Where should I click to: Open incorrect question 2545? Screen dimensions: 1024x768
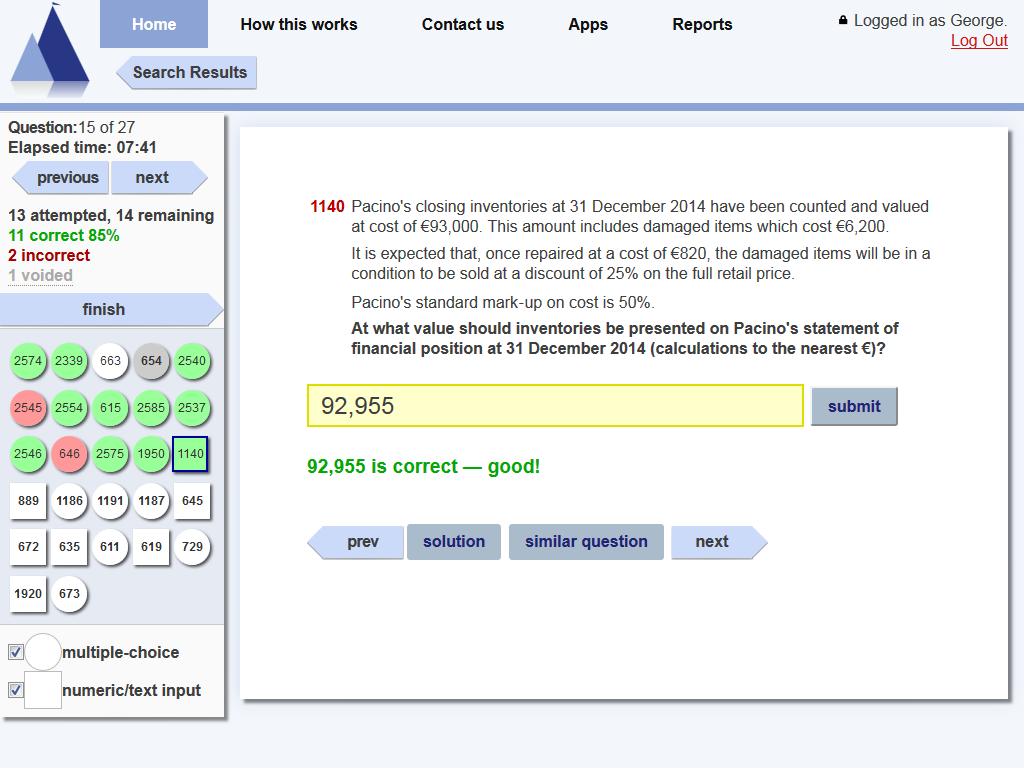pos(28,408)
